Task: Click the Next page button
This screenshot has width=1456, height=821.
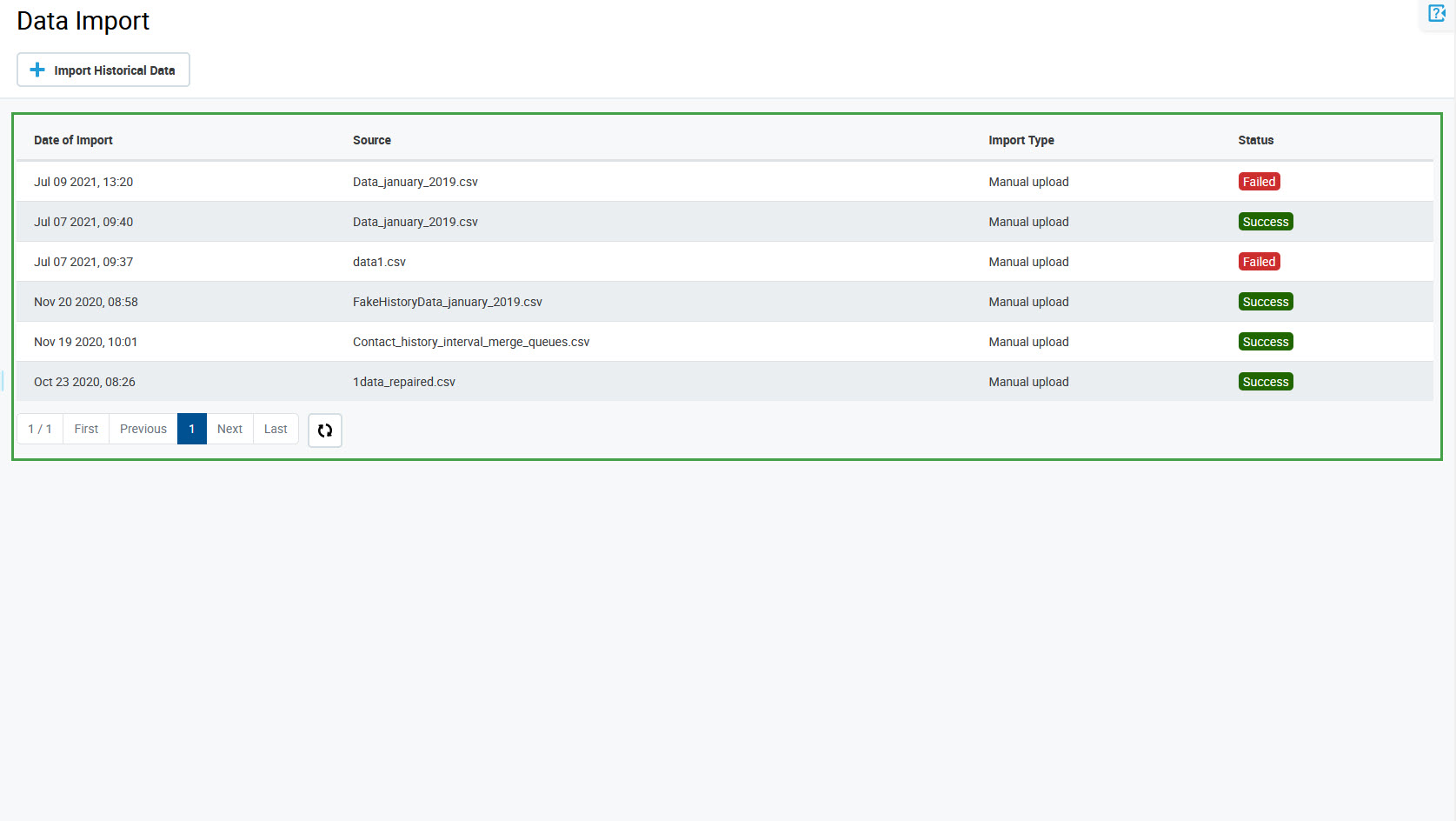Action: tap(229, 429)
